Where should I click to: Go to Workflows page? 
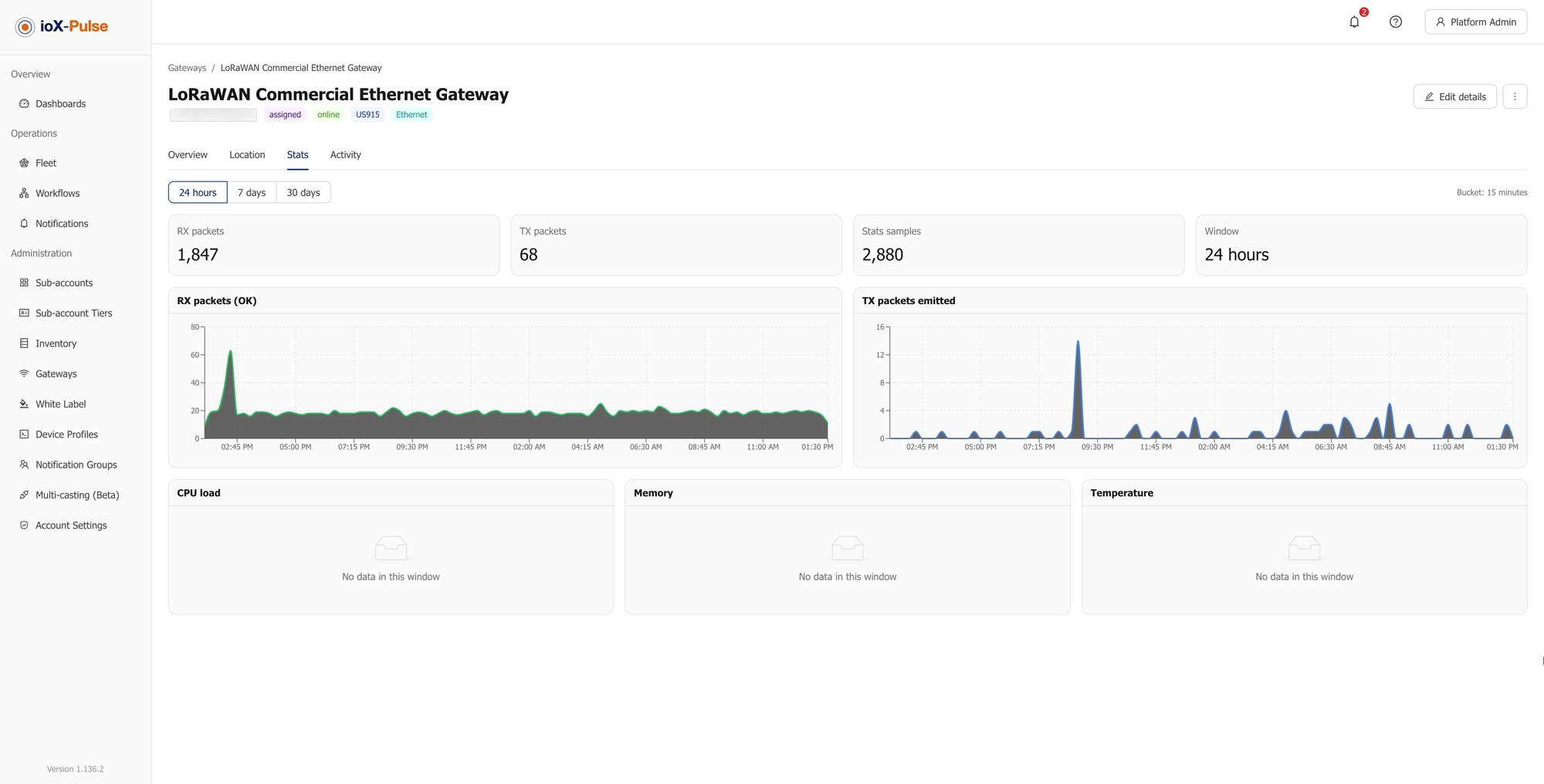click(x=58, y=193)
